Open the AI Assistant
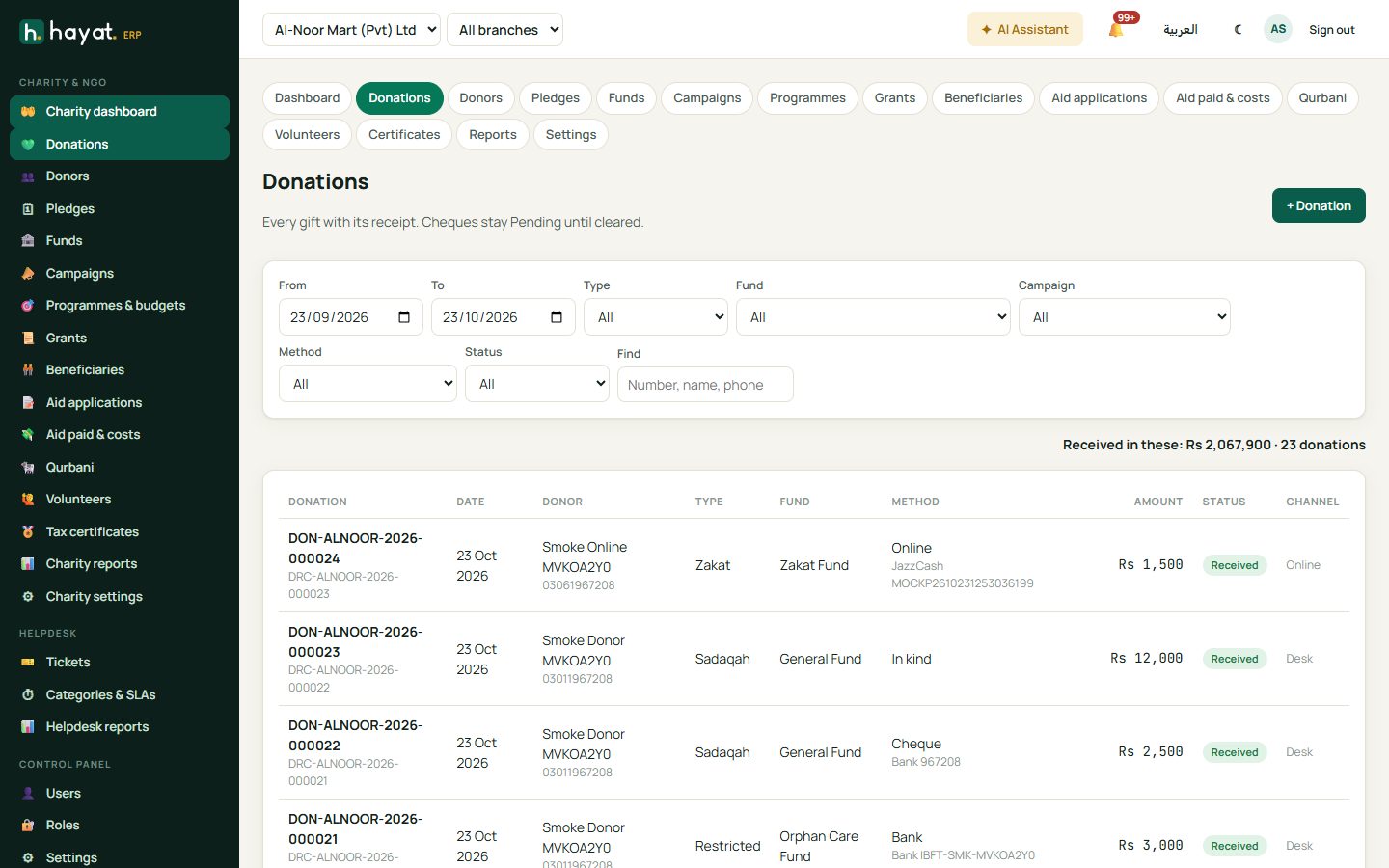Viewport: 1389px width, 868px height. [1025, 30]
